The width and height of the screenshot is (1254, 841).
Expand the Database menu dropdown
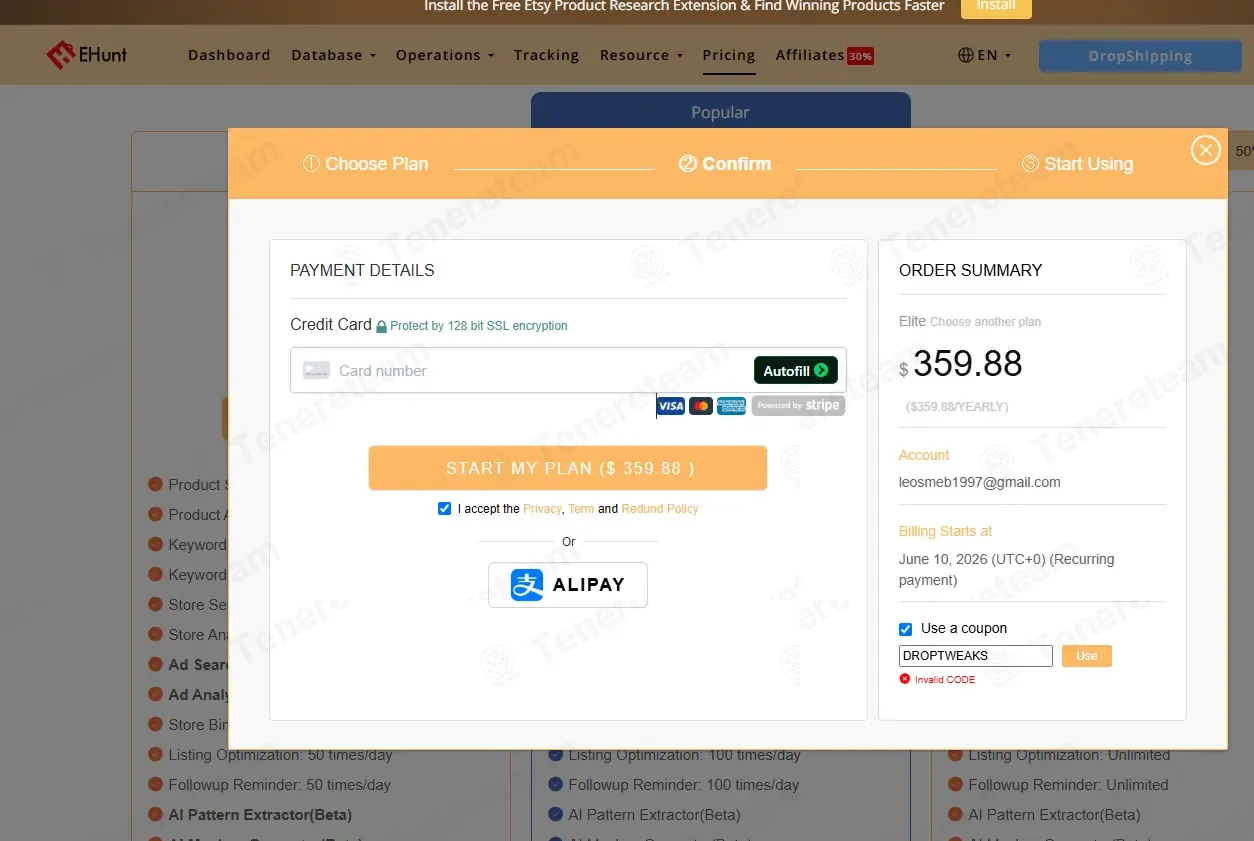(333, 55)
